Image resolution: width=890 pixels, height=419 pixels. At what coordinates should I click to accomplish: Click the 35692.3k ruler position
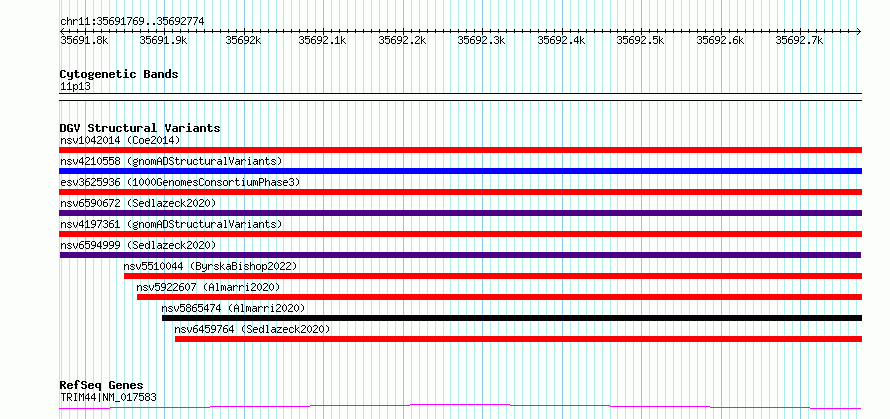(481, 40)
